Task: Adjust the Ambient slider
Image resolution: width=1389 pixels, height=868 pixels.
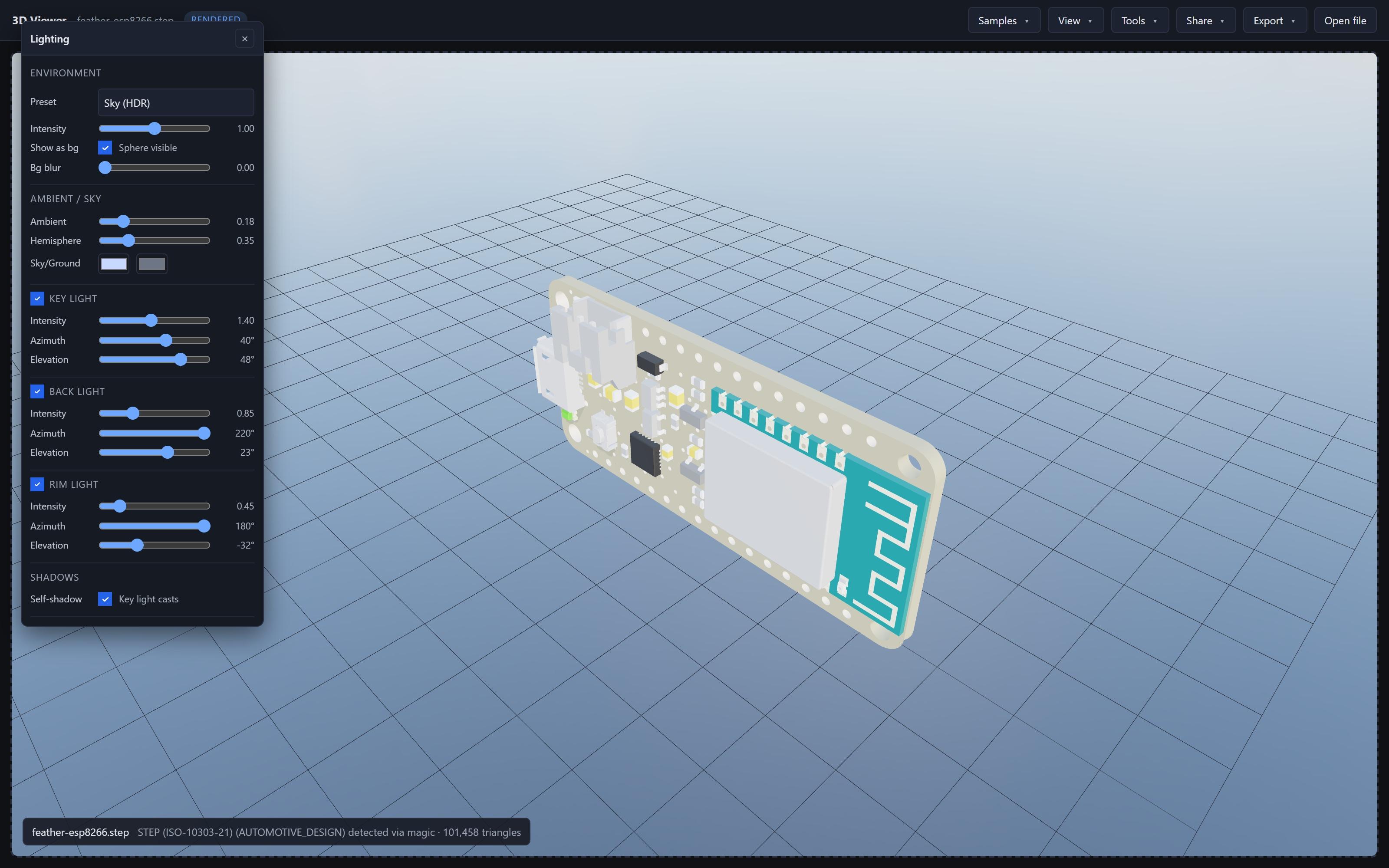Action: (x=155, y=222)
